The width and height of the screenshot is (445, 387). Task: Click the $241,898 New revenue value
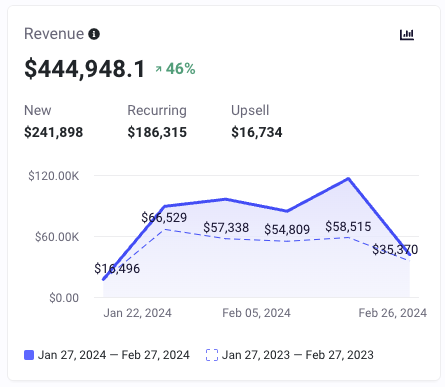(x=53, y=132)
